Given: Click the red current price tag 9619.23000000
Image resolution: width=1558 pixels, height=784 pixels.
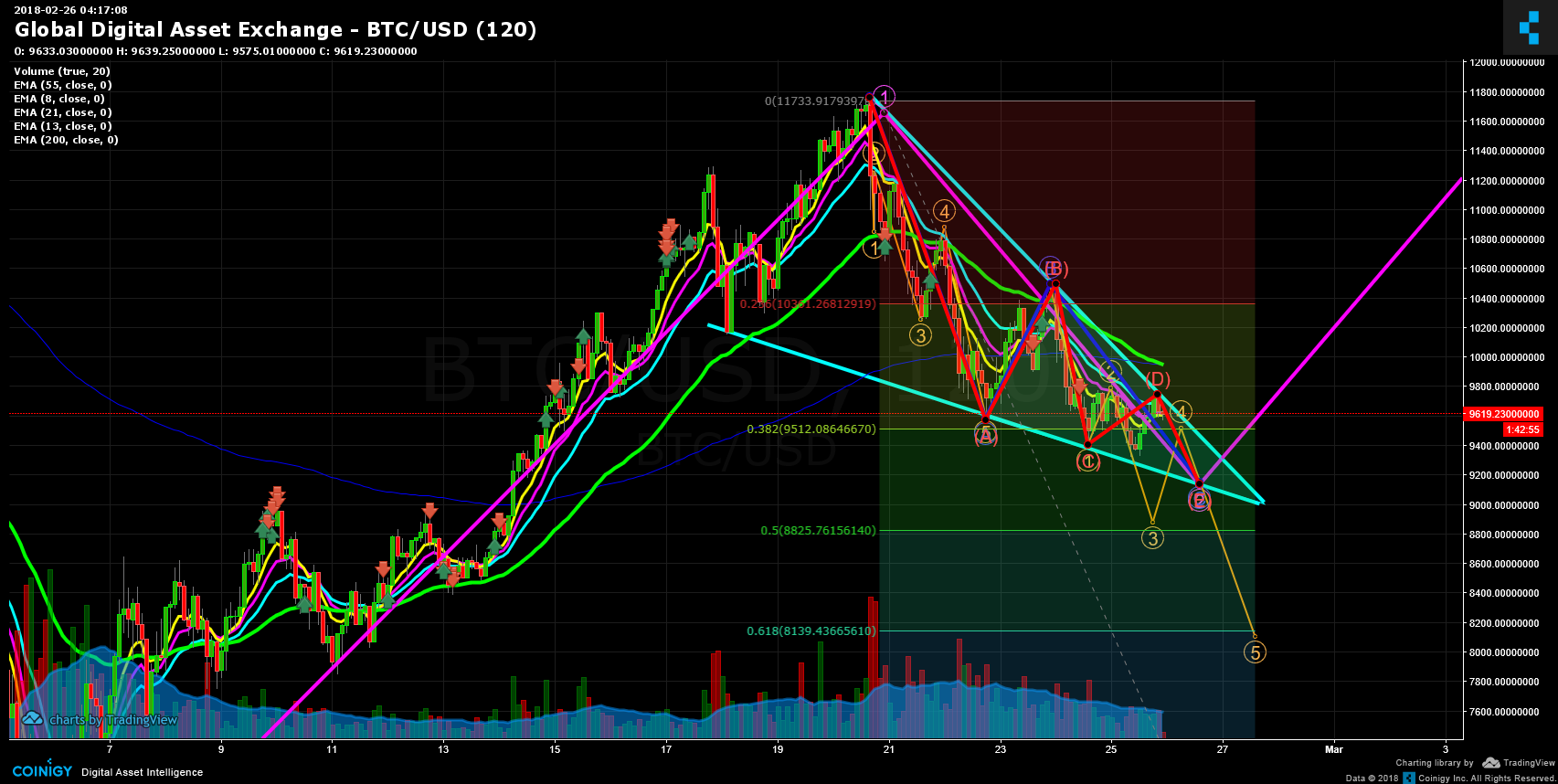Looking at the screenshot, I should [1503, 414].
